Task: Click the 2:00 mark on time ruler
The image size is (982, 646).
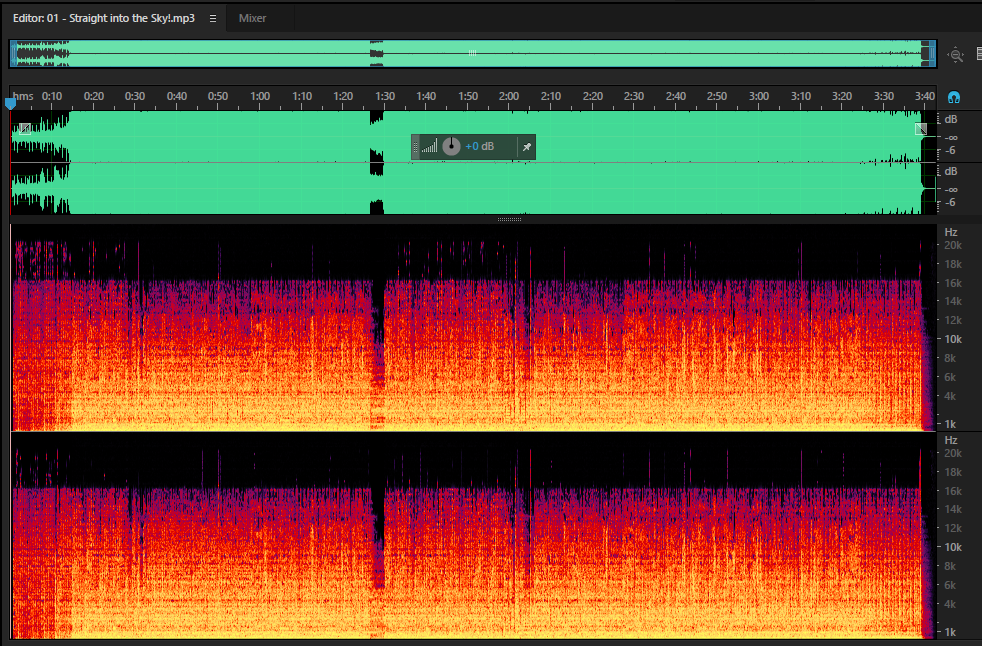Action: click(509, 96)
